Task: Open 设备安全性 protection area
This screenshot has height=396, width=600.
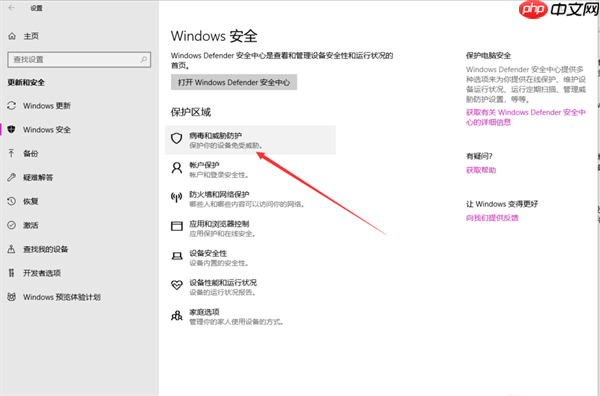Action: (x=250, y=257)
